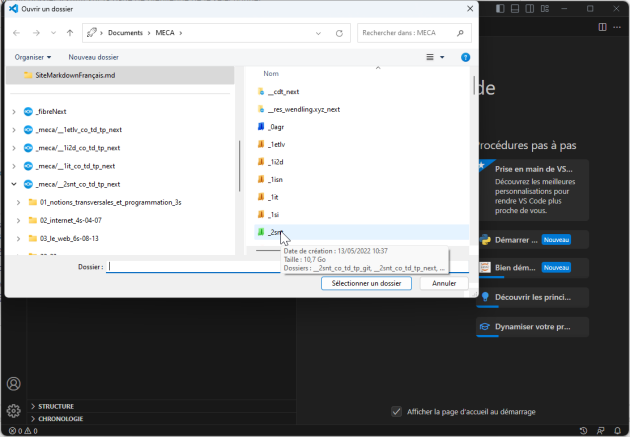Open the Organiser dropdown menu
The image size is (630, 437).
[33, 57]
